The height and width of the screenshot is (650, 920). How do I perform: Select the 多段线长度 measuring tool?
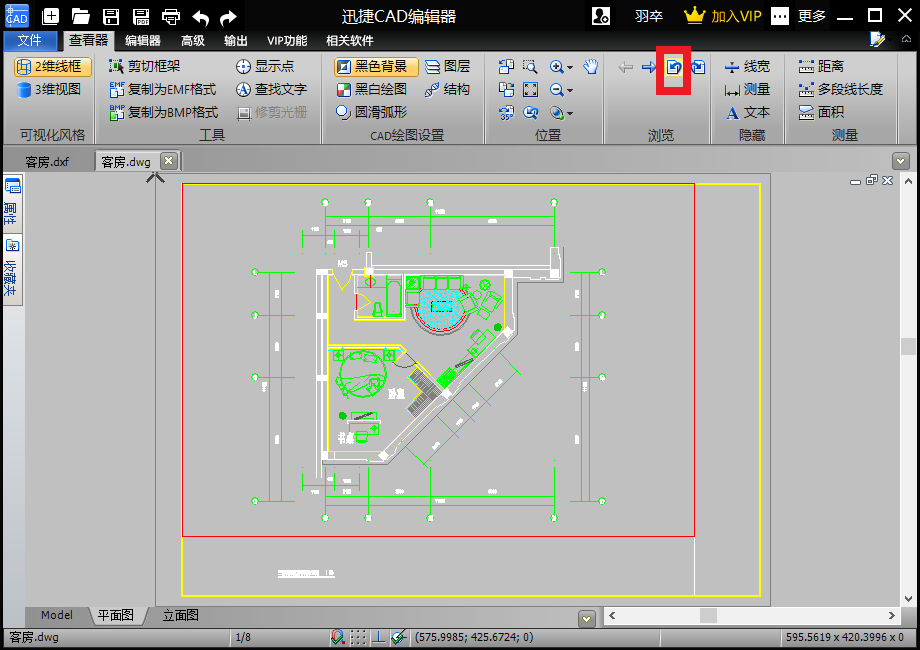pos(840,89)
